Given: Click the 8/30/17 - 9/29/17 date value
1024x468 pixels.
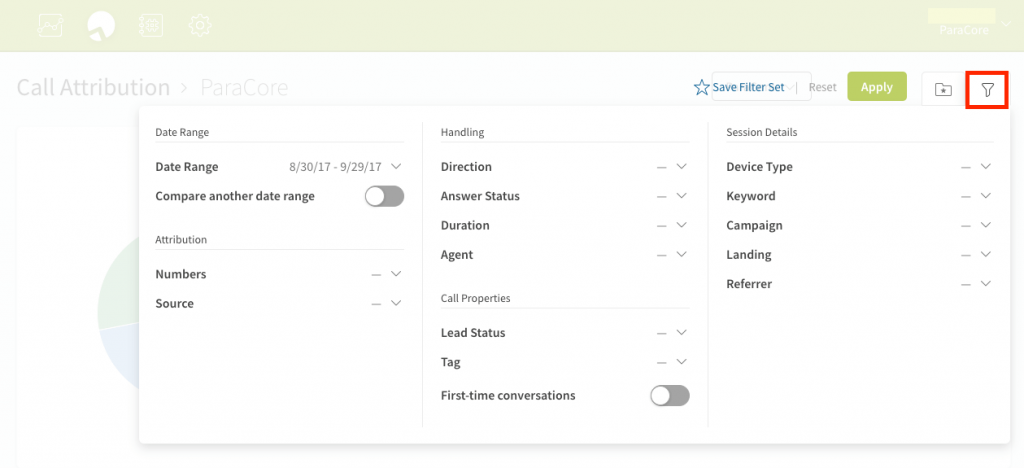Looking at the screenshot, I should (335, 166).
